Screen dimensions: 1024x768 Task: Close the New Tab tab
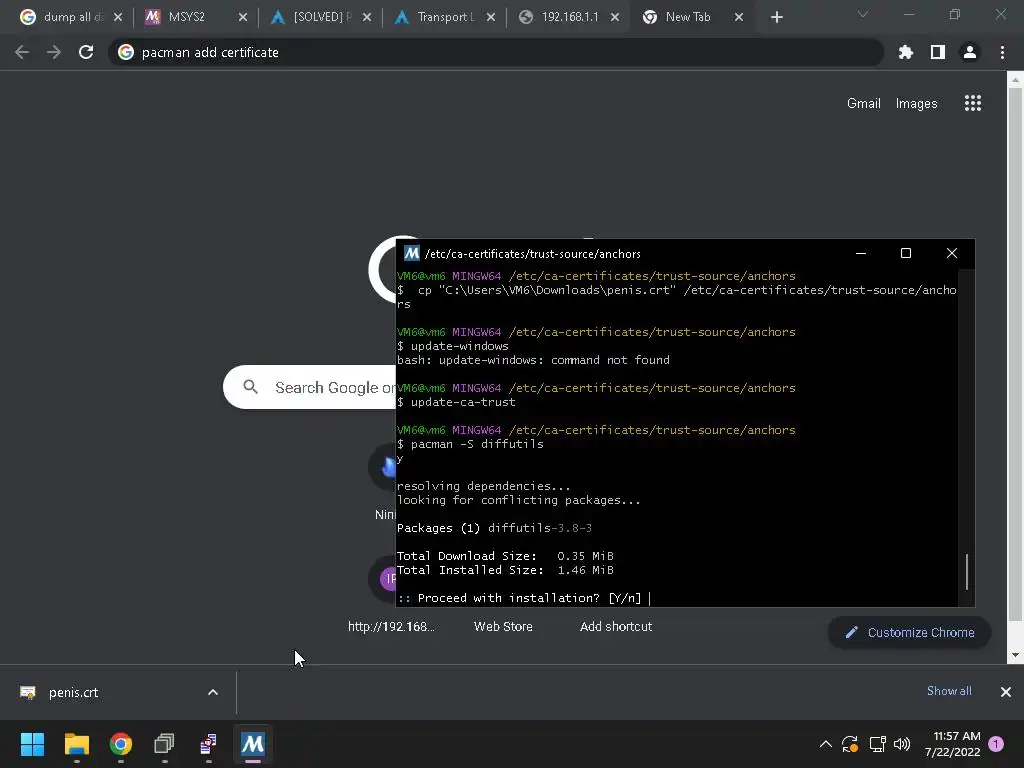[x=739, y=18]
